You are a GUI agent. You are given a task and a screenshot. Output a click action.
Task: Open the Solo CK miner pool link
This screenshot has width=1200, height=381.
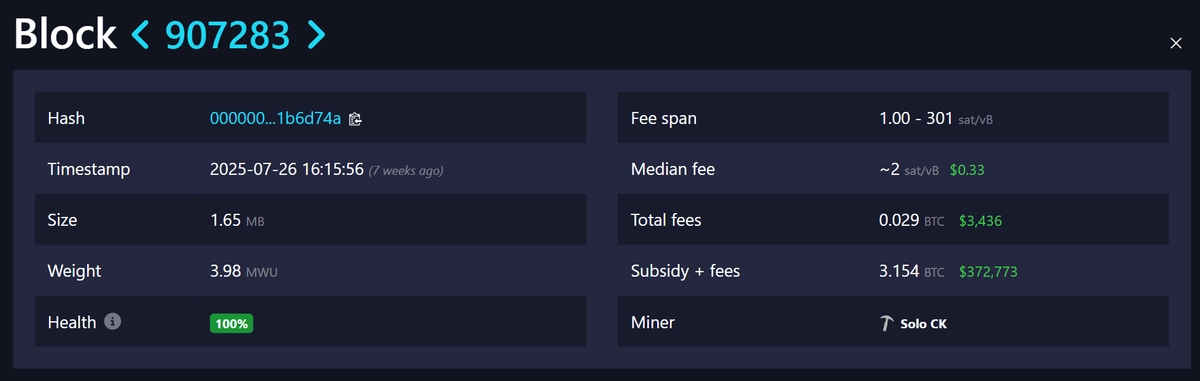pyautogui.click(x=923, y=323)
